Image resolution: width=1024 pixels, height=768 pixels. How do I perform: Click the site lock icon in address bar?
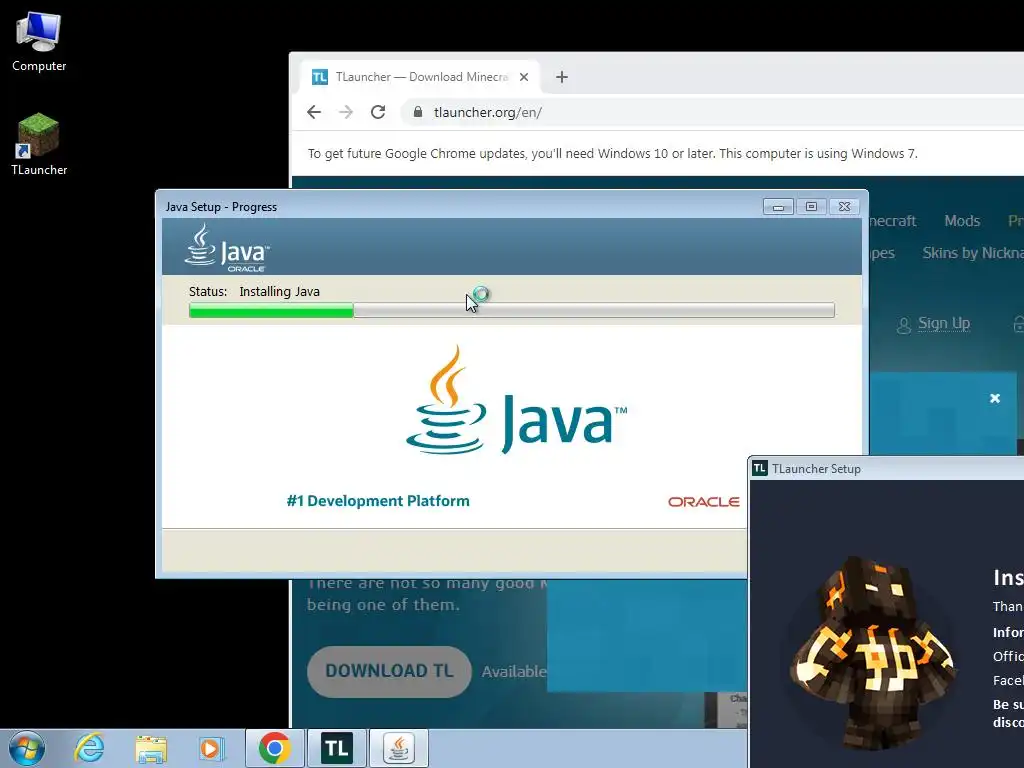tap(418, 112)
